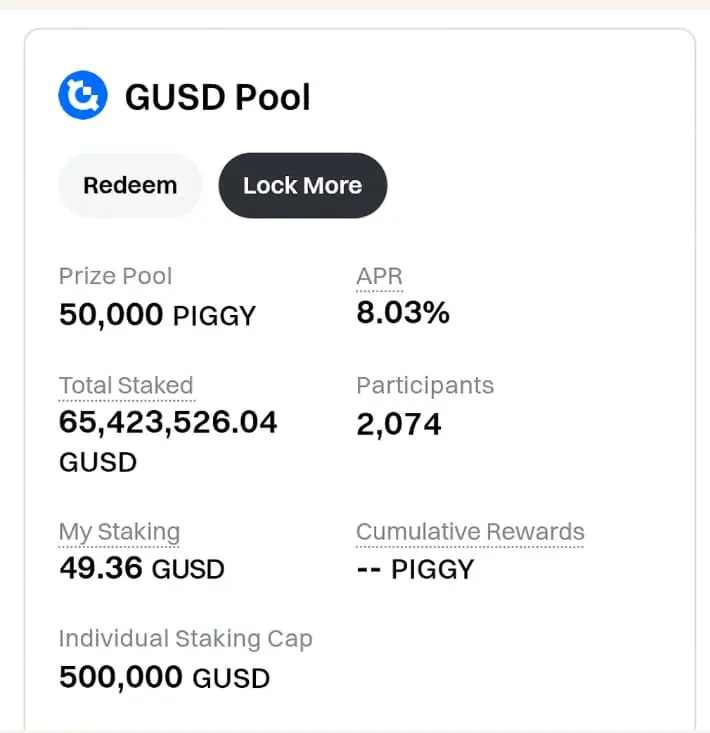Click the GUSD unit under Total Staked
The width and height of the screenshot is (710, 733).
pyautogui.click(x=98, y=463)
